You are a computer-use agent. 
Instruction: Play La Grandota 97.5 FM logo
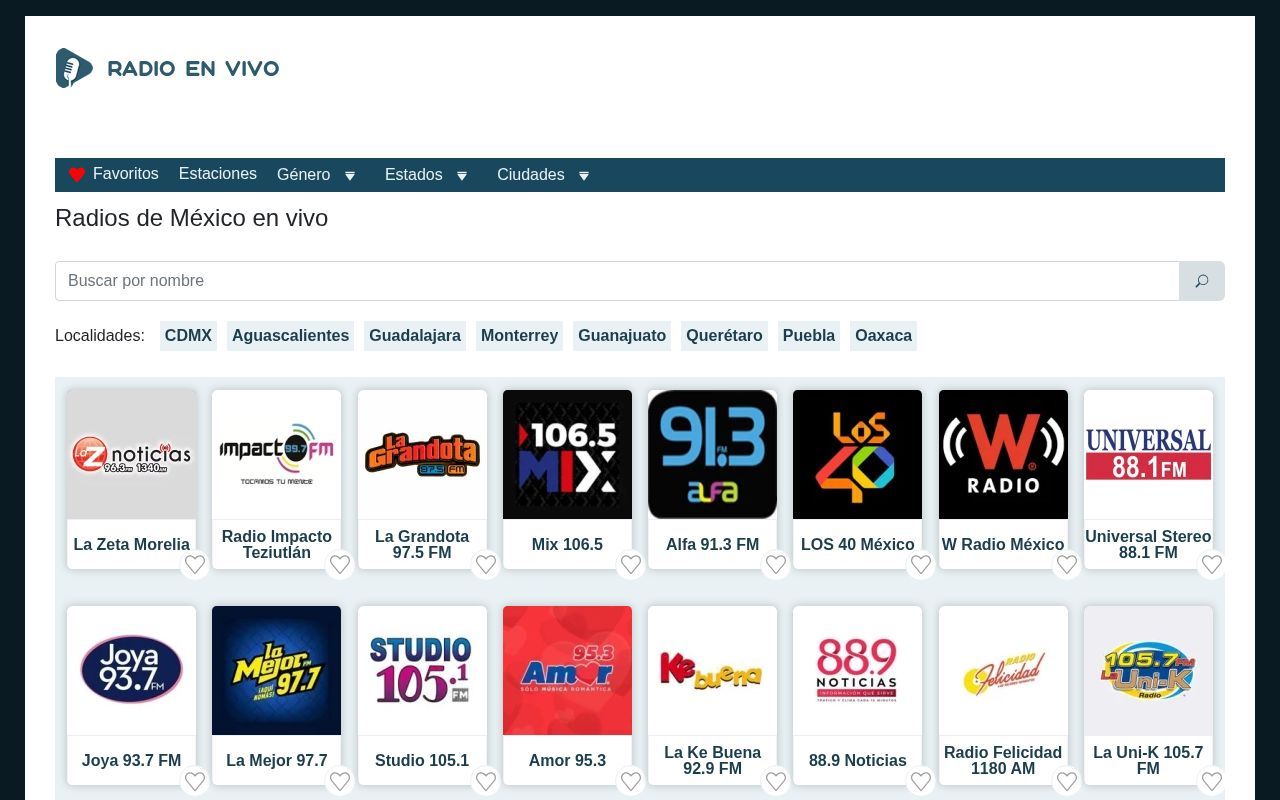click(422, 454)
